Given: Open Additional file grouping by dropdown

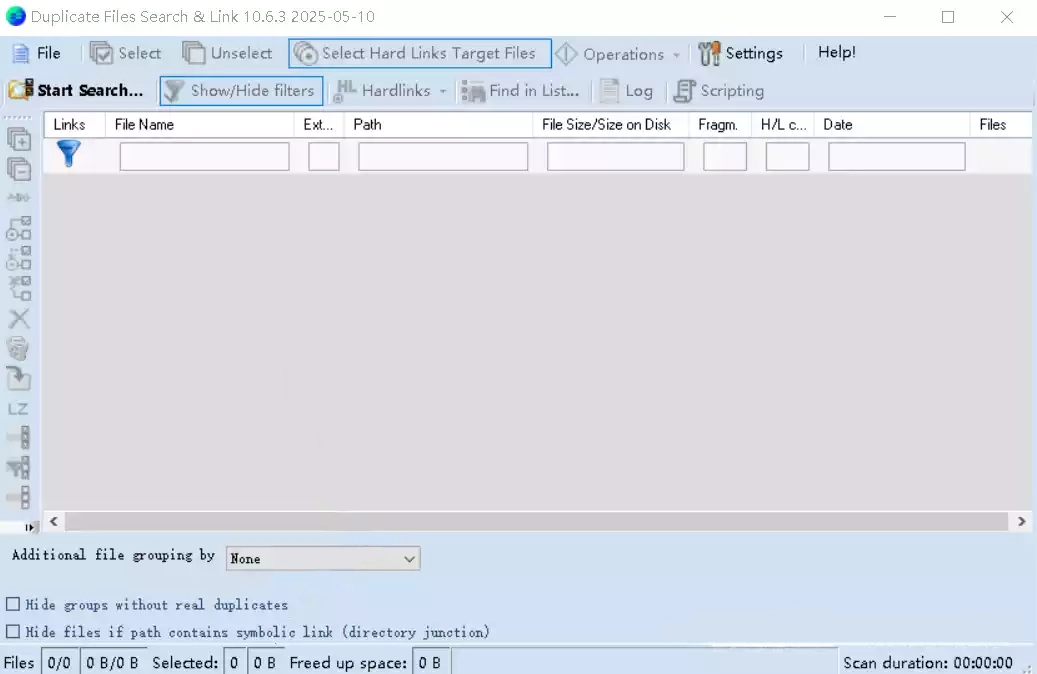Looking at the screenshot, I should (323, 559).
